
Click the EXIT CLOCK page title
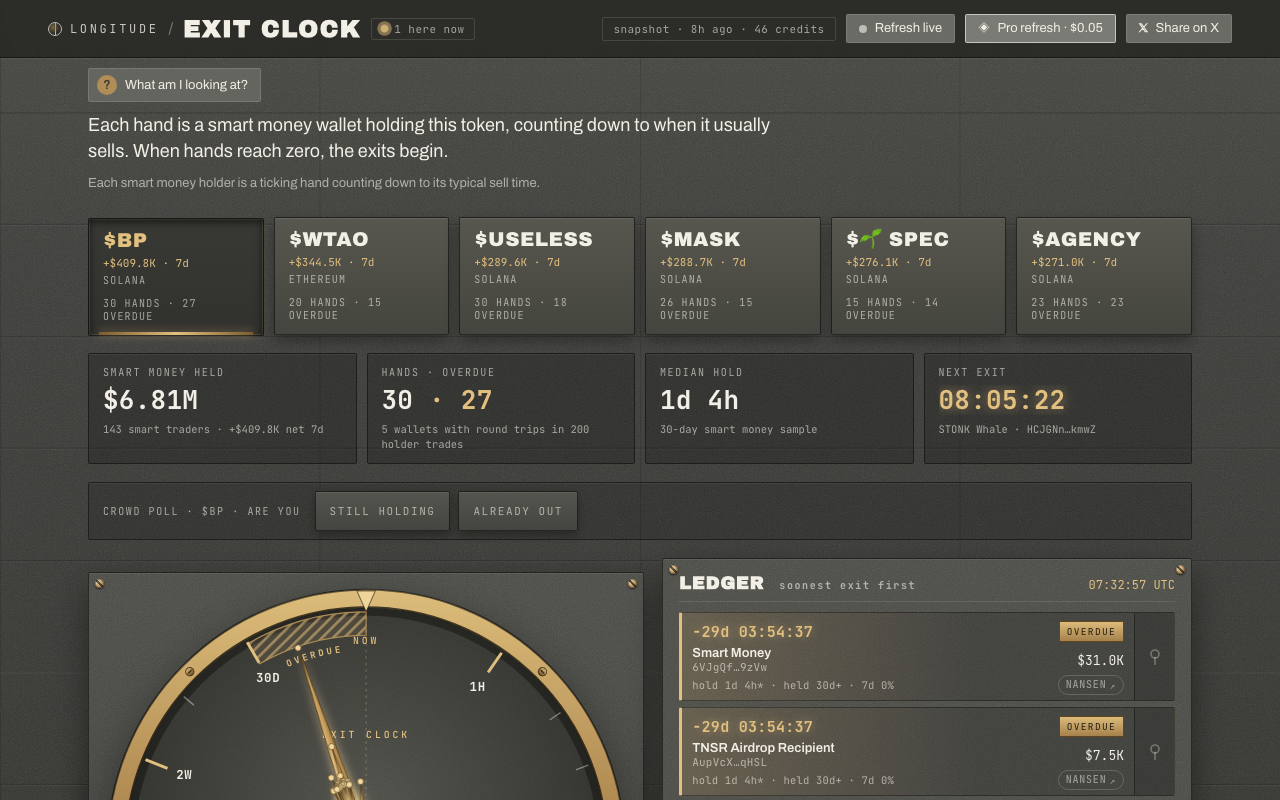272,29
